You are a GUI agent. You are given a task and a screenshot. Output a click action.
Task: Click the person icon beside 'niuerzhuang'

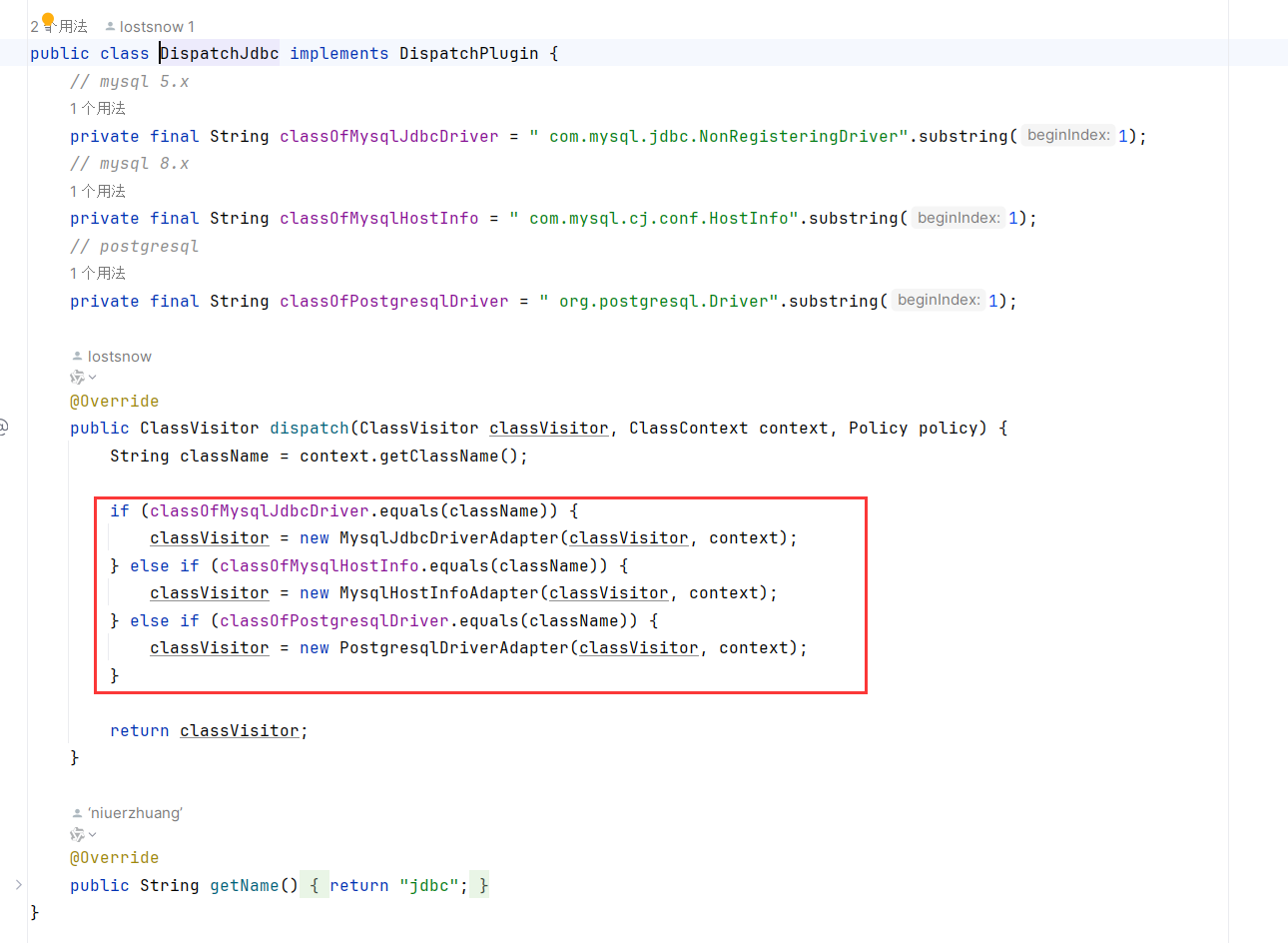point(77,814)
